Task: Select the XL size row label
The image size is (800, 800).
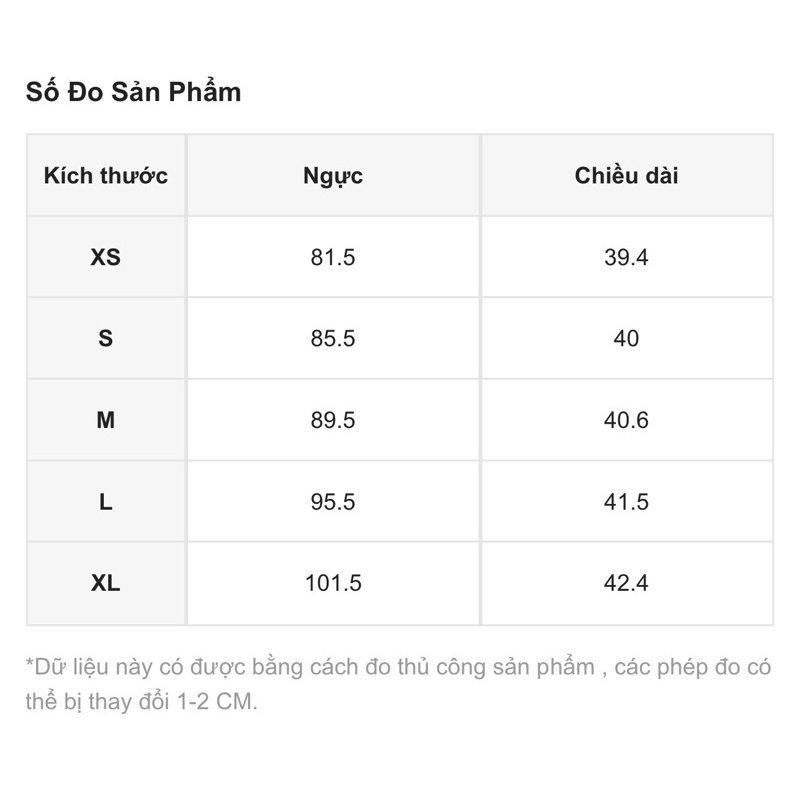Action: coord(106,583)
